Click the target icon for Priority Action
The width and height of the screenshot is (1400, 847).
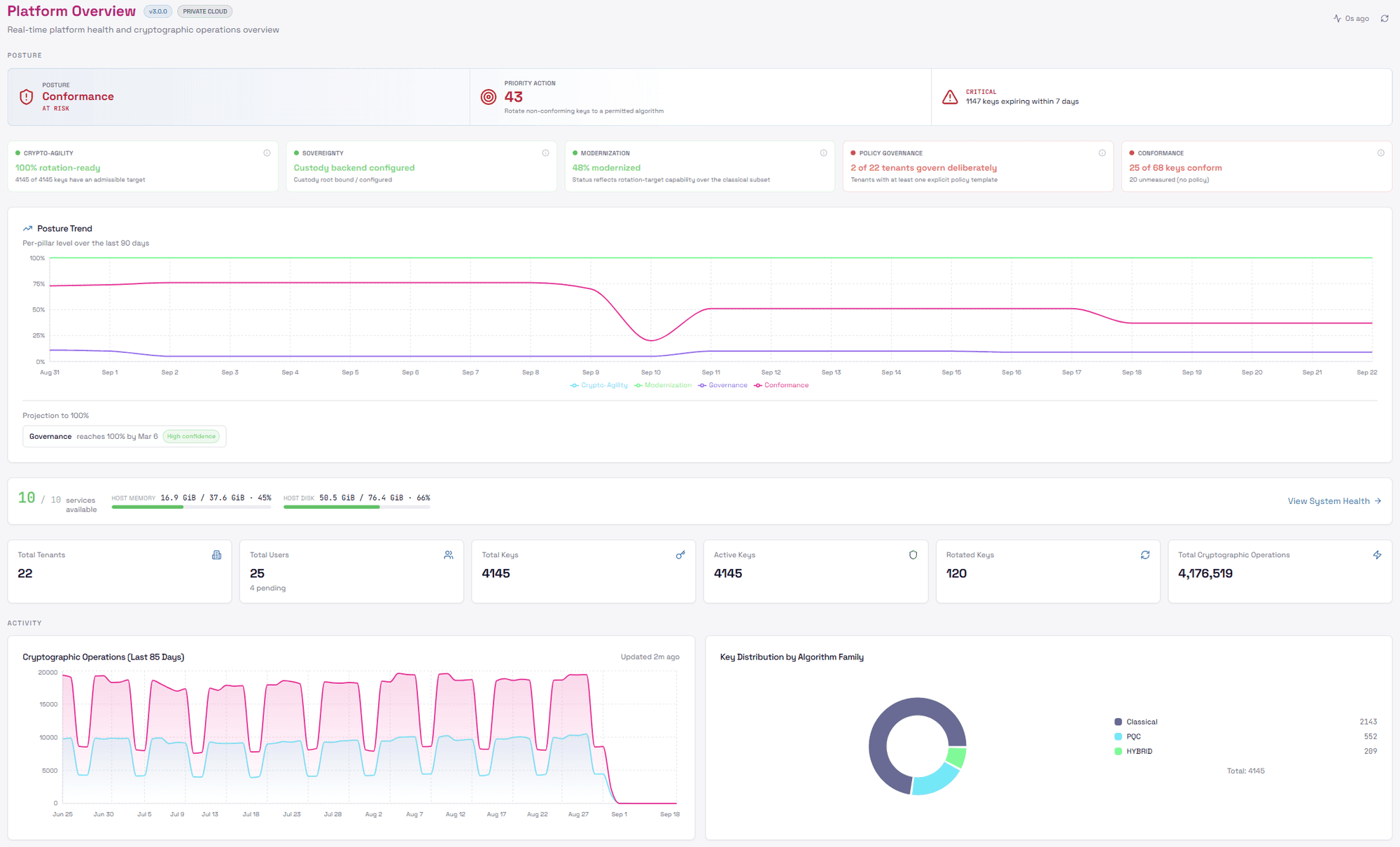pyautogui.click(x=489, y=97)
